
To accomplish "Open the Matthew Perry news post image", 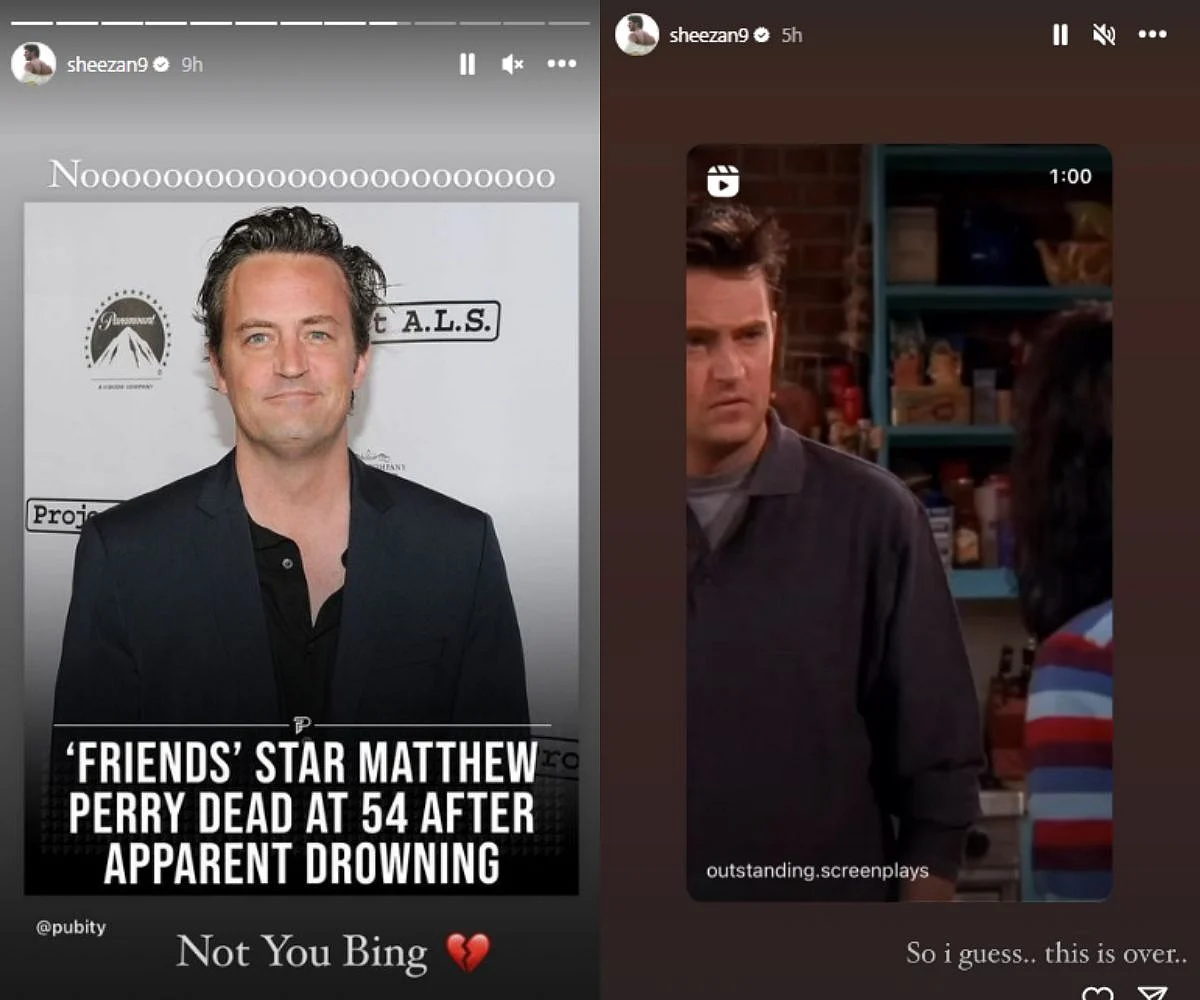I will 301,548.
